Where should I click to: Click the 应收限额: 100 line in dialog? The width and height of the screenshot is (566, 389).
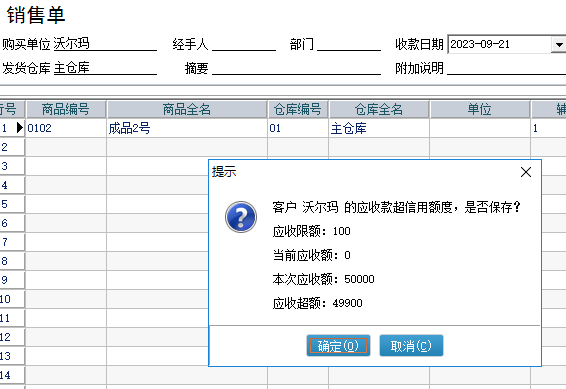click(x=312, y=231)
